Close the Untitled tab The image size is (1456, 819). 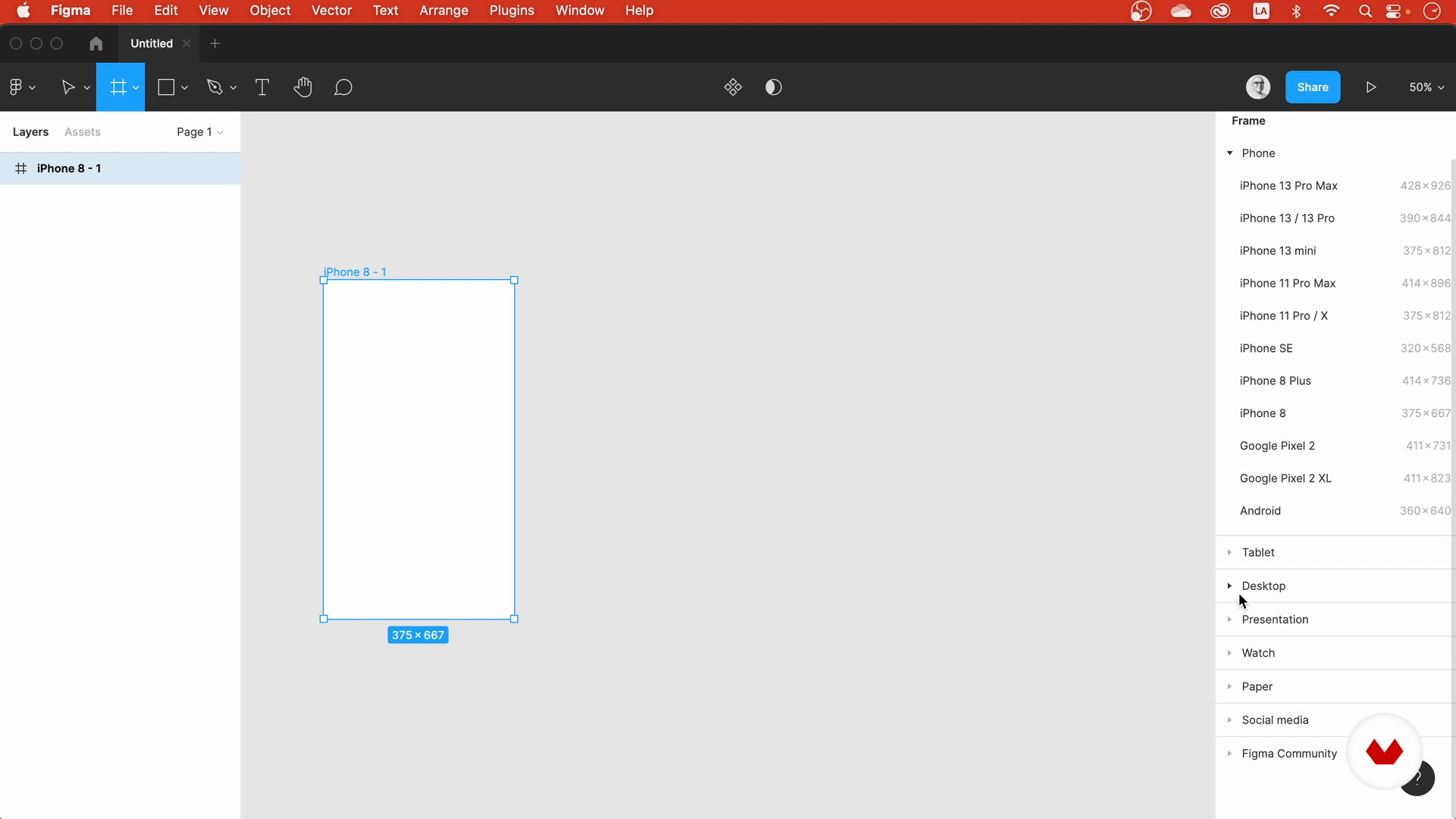(186, 44)
